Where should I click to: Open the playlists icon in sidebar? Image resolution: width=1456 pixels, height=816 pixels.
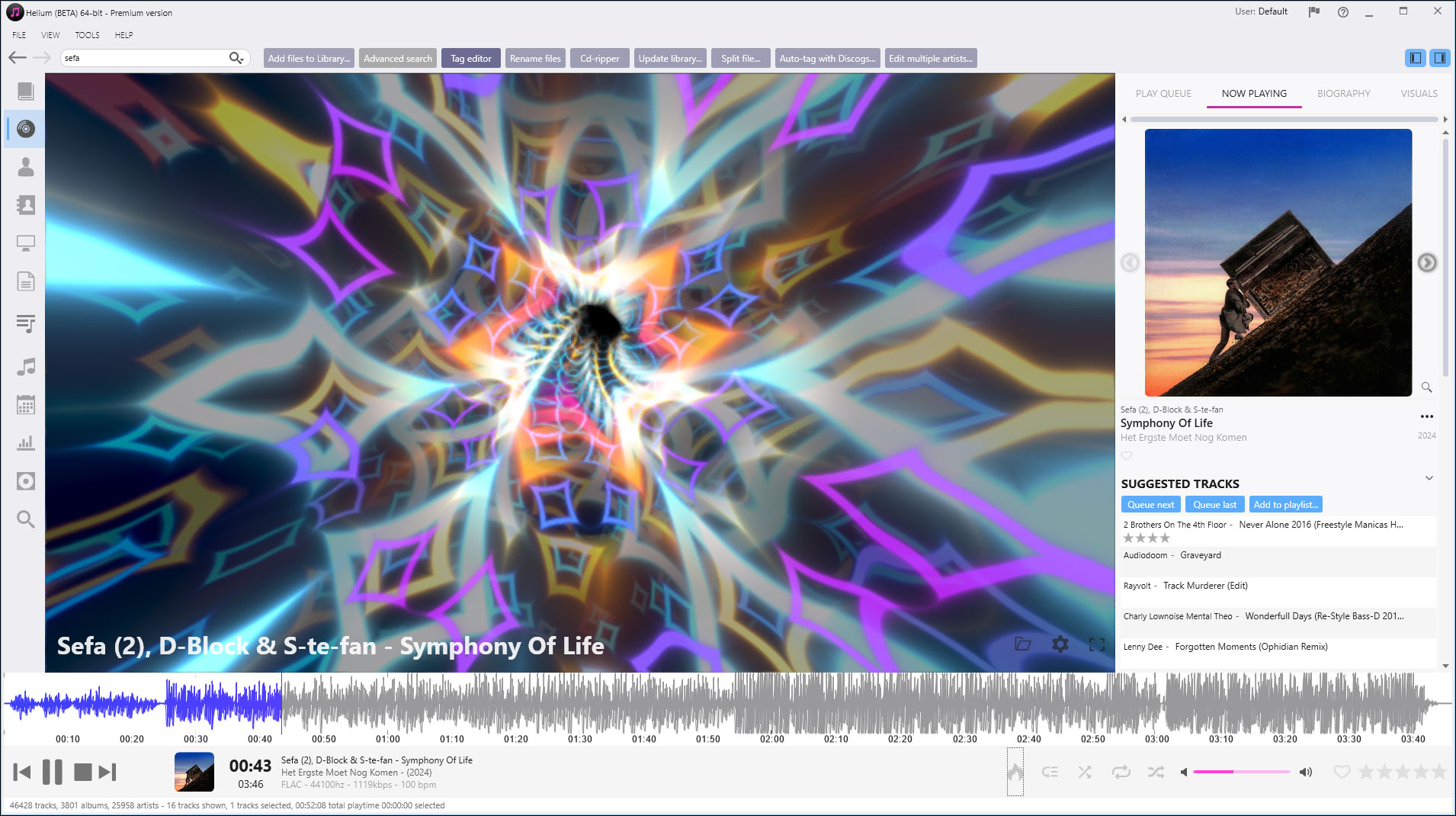coord(26,324)
